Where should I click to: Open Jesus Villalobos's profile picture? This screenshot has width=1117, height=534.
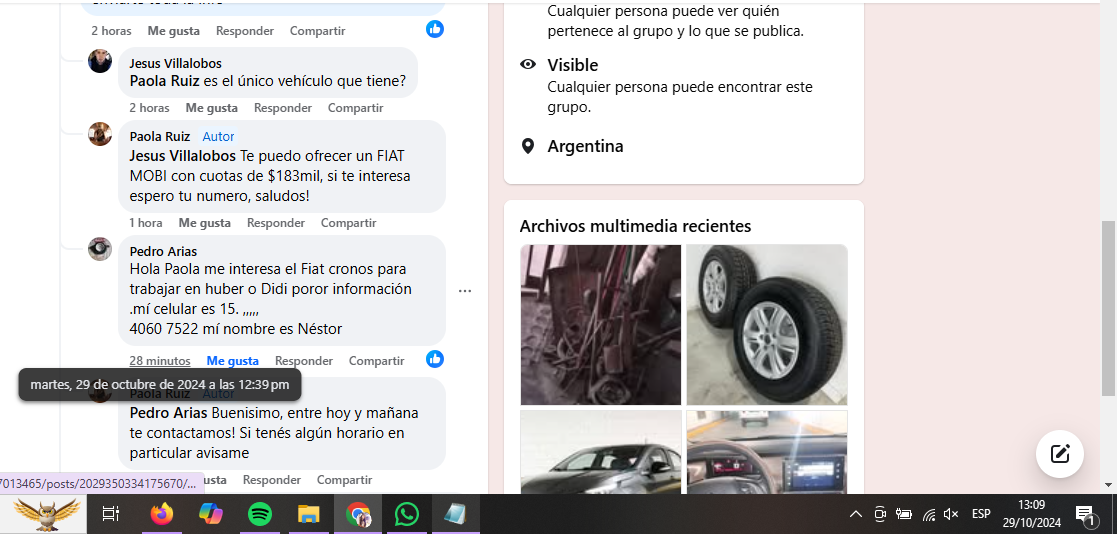pos(100,62)
